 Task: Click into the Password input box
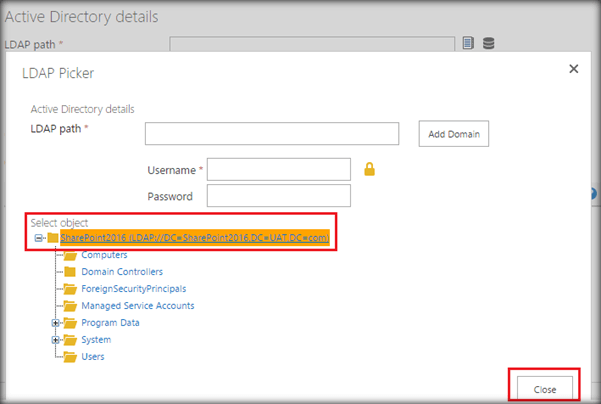coord(278,196)
